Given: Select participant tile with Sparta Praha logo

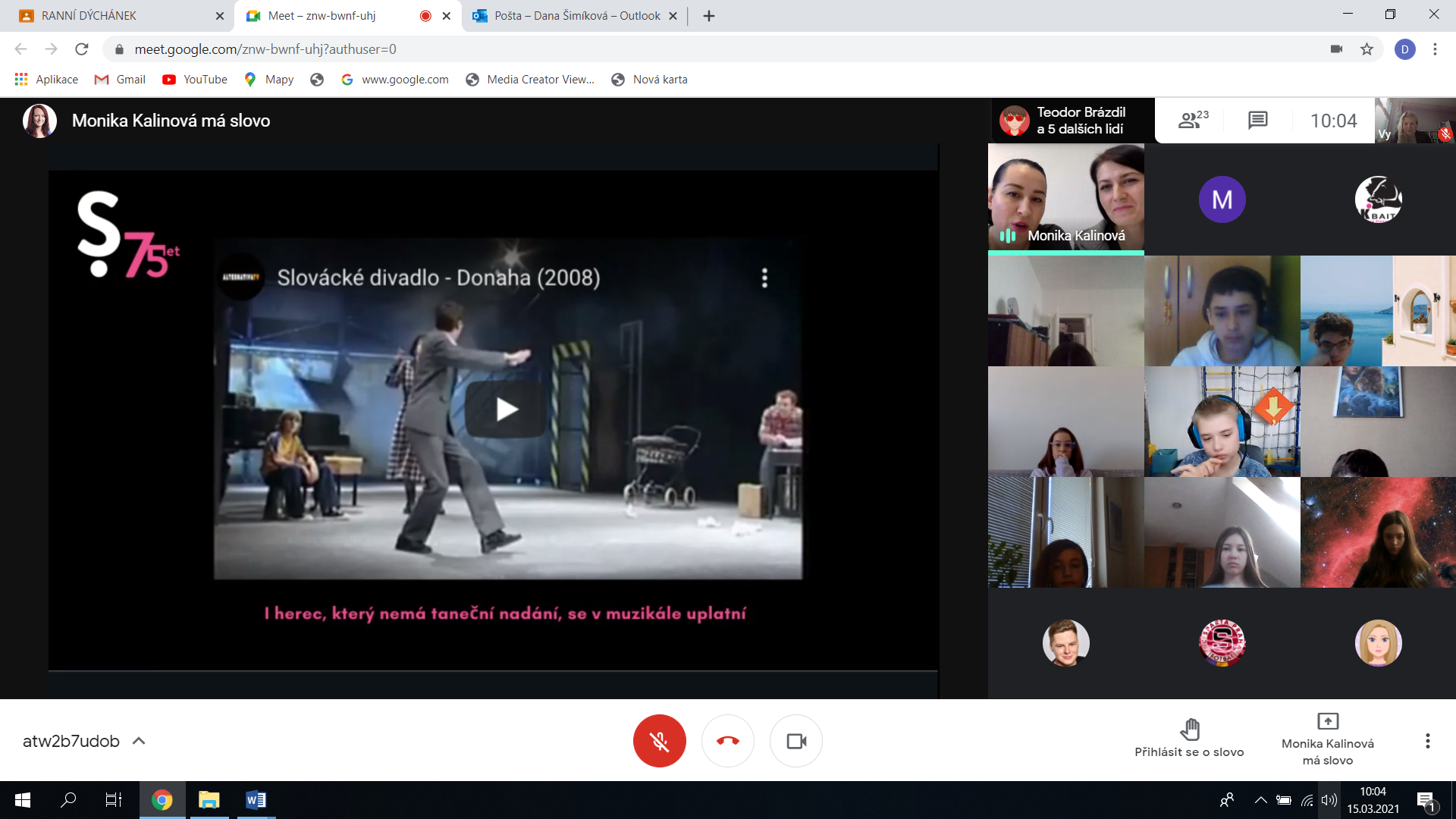Looking at the screenshot, I should pyautogui.click(x=1222, y=642).
